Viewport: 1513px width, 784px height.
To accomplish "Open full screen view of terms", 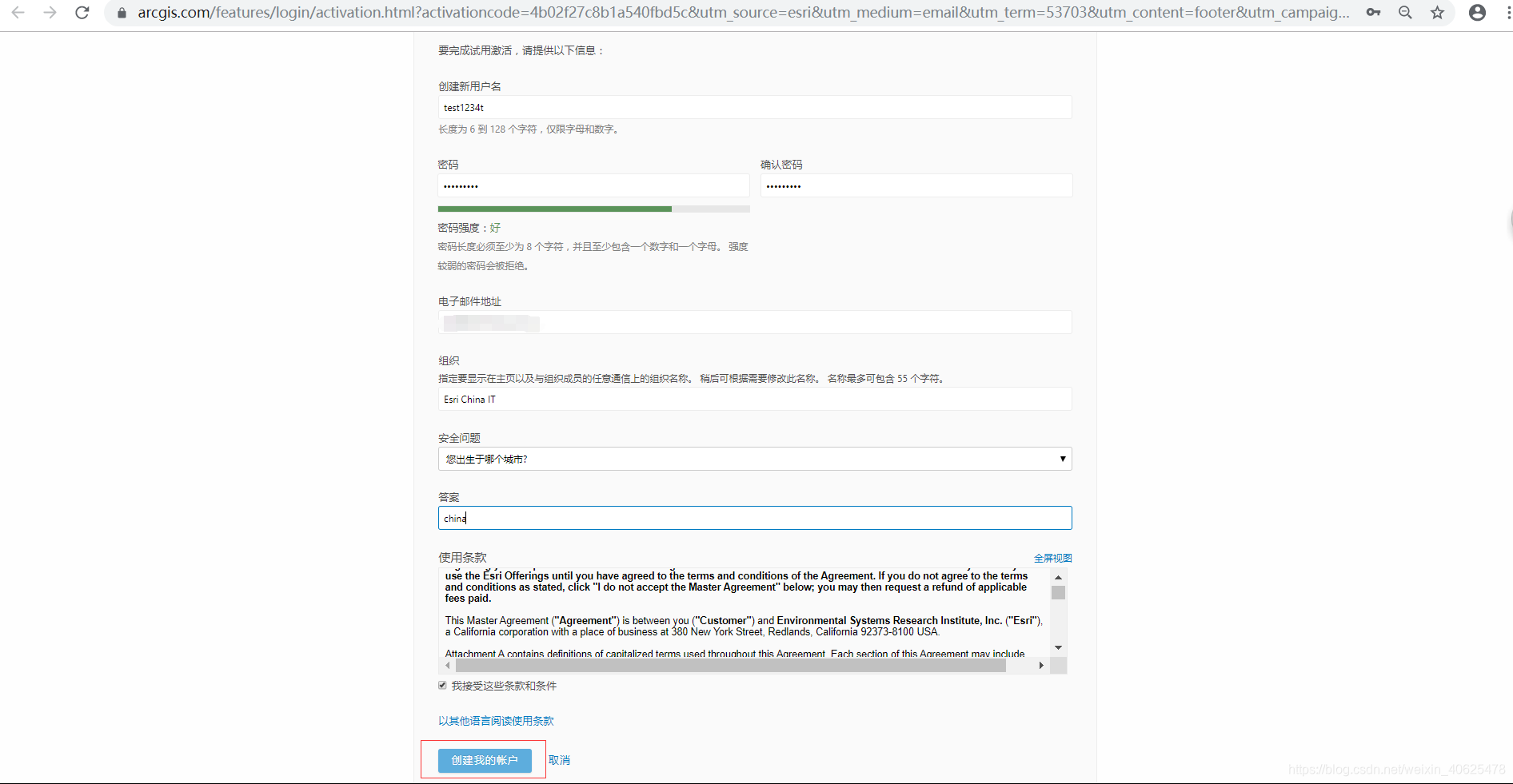I will 1052,558.
